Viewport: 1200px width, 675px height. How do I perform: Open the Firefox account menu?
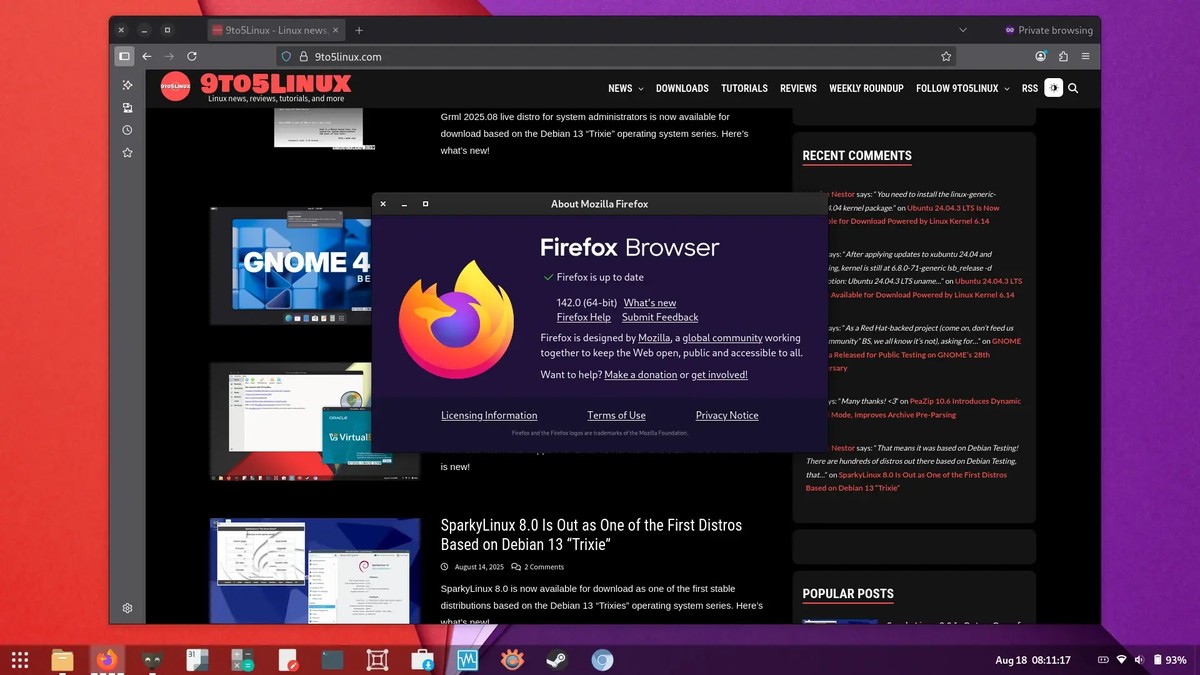pyautogui.click(x=1040, y=57)
